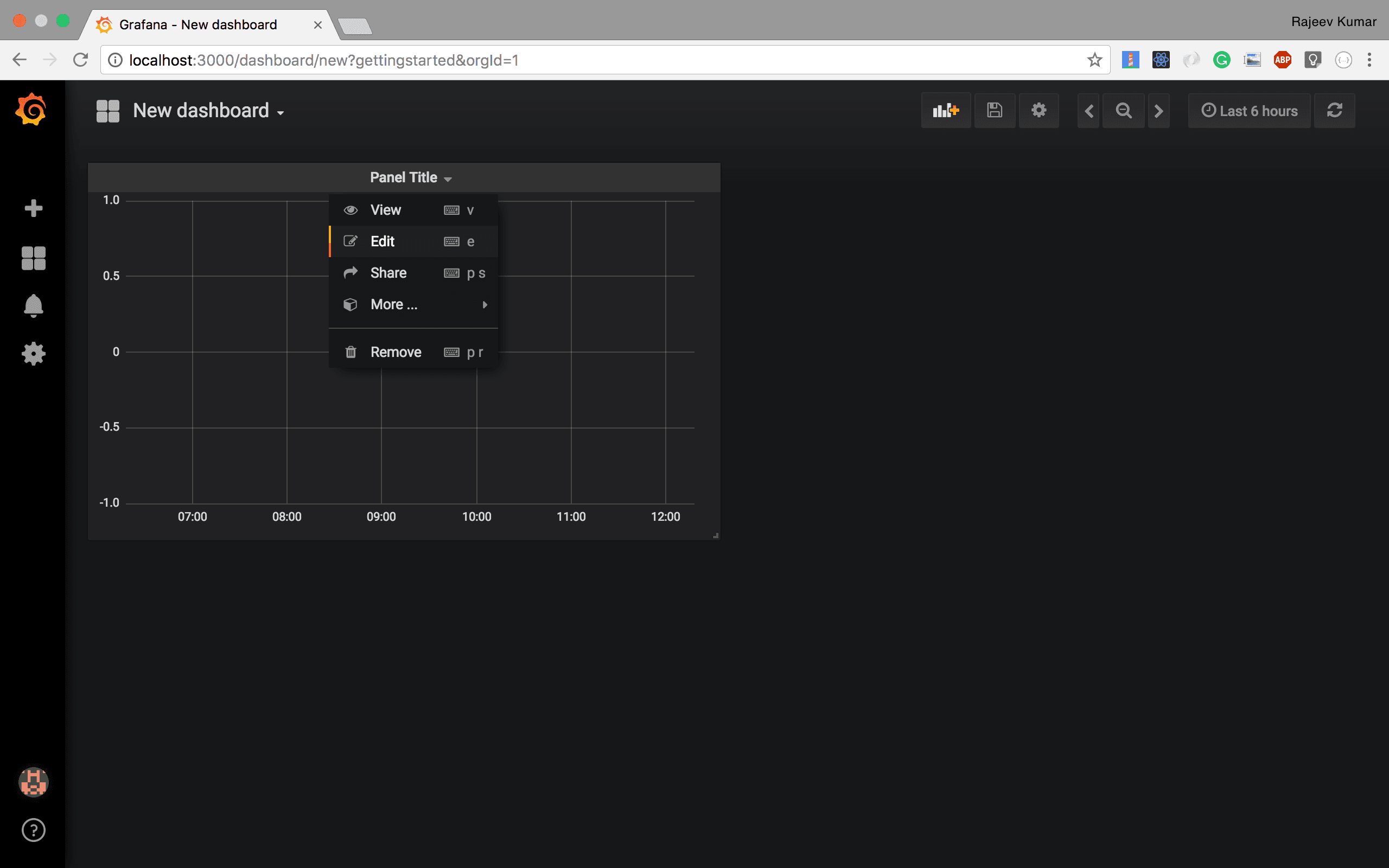The width and height of the screenshot is (1389, 868).
Task: Open dashboard settings with the gear icon
Action: 1039,110
